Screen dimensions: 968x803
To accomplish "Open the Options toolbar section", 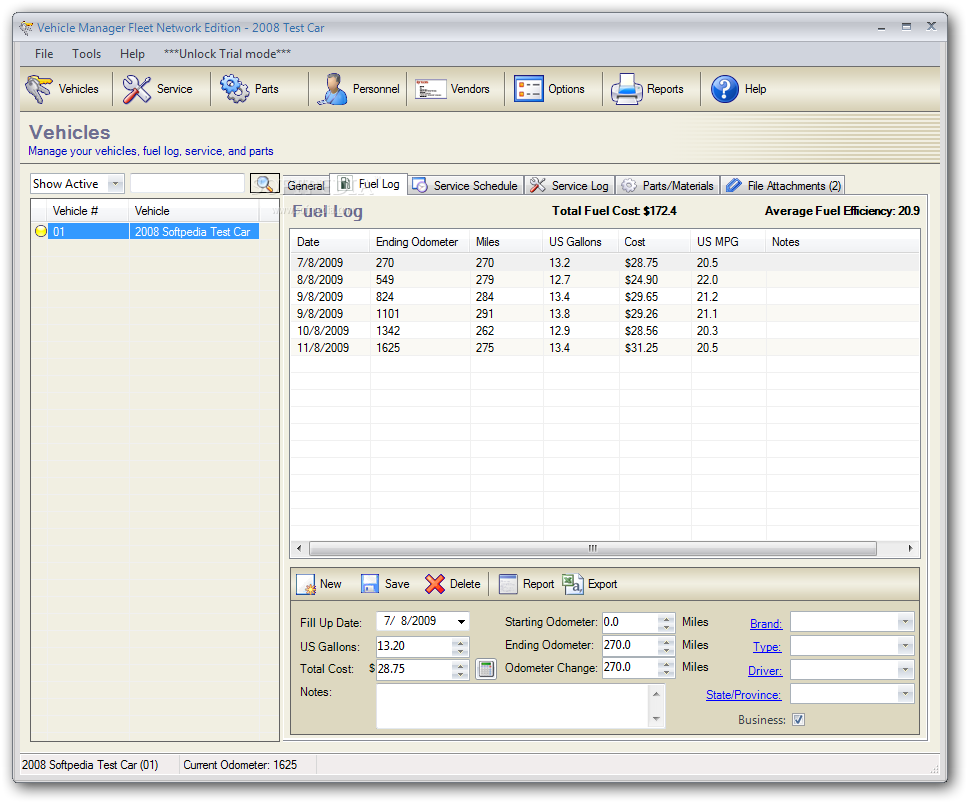I will tap(549, 89).
